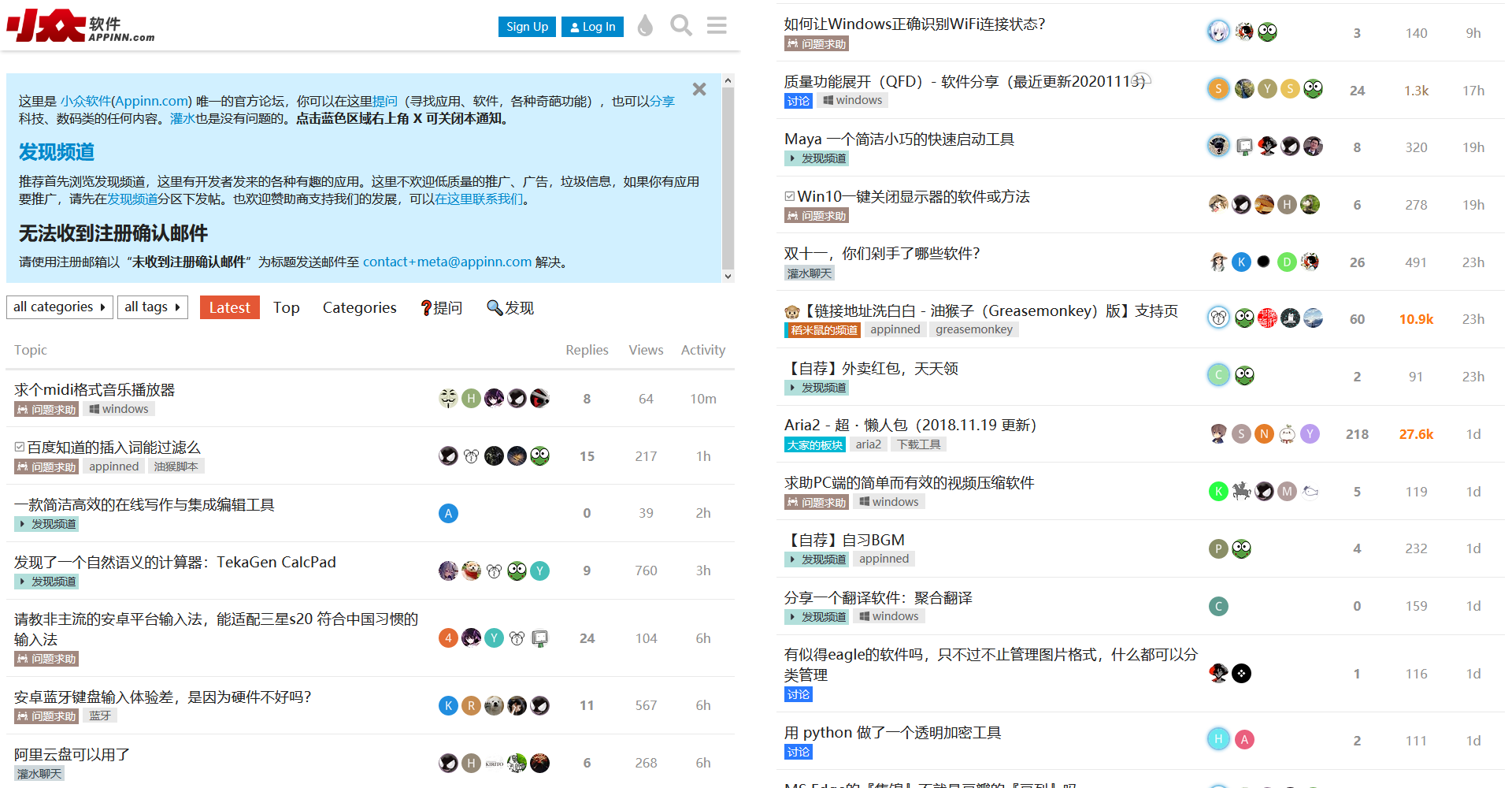Click solved checkbox on 百度知道 topic
1512x788 pixels.
tap(20, 447)
